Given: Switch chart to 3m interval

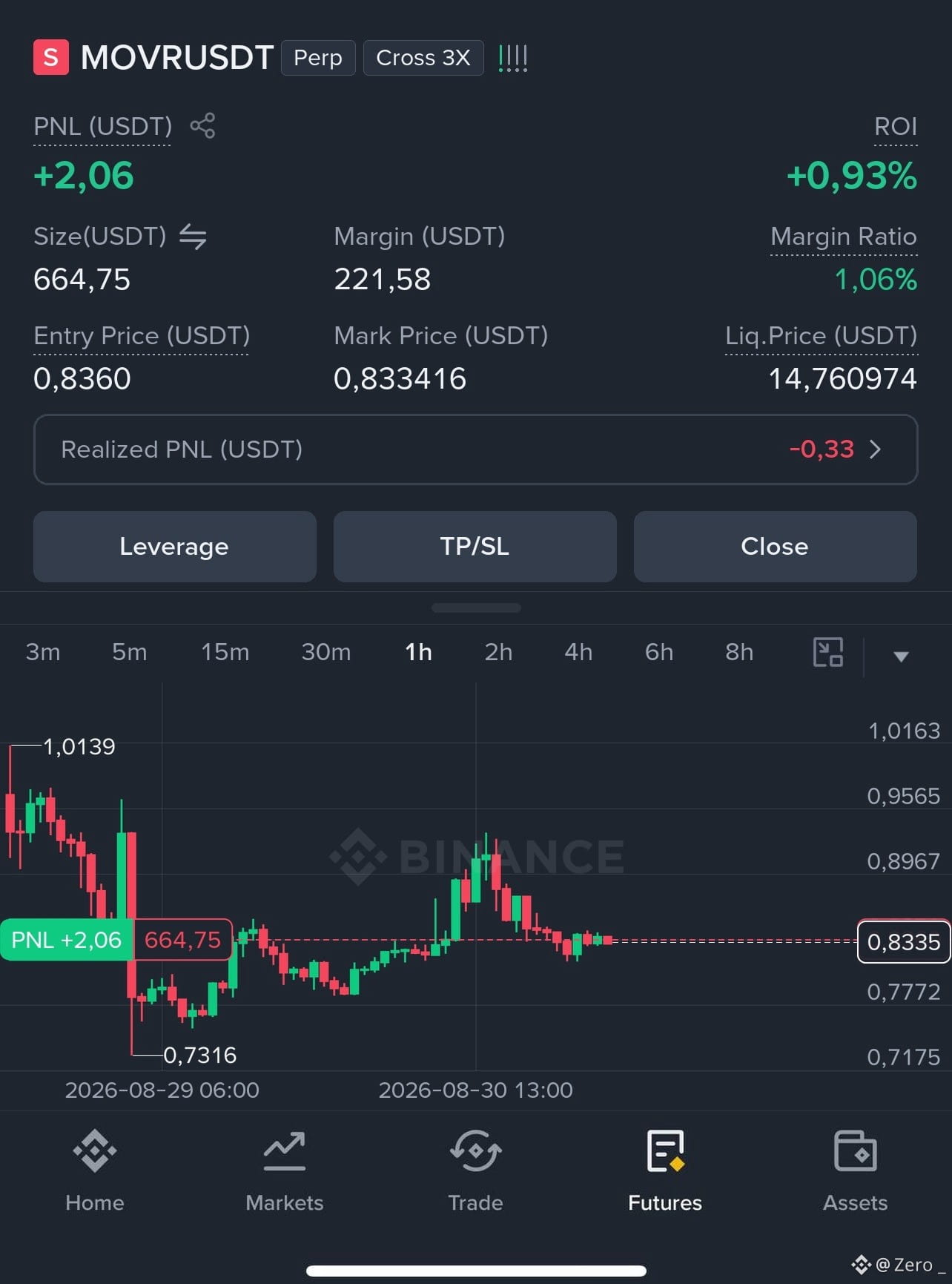Looking at the screenshot, I should pos(43,652).
